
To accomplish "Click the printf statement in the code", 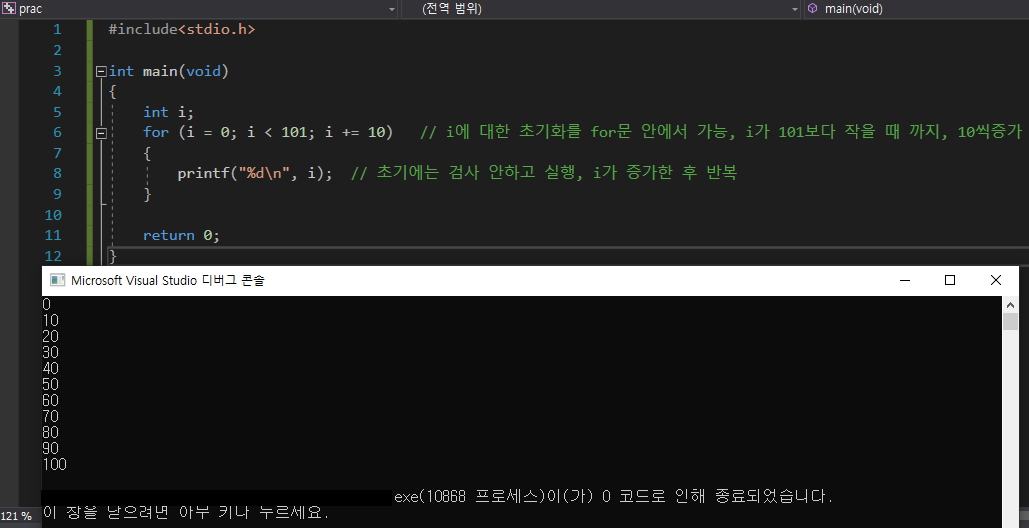I will pyautogui.click(x=255, y=174).
